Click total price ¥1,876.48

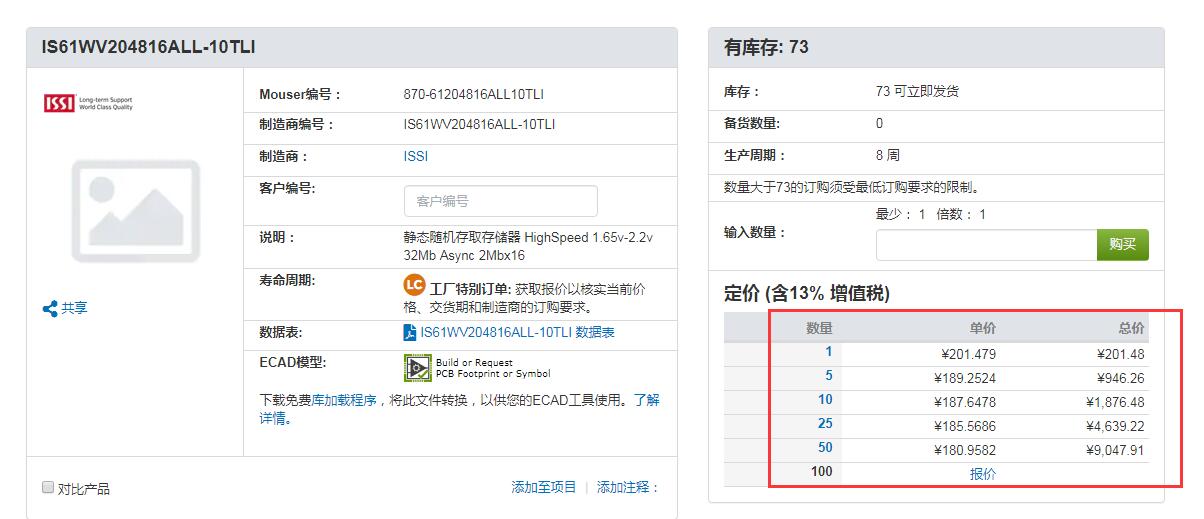[x=1115, y=402]
